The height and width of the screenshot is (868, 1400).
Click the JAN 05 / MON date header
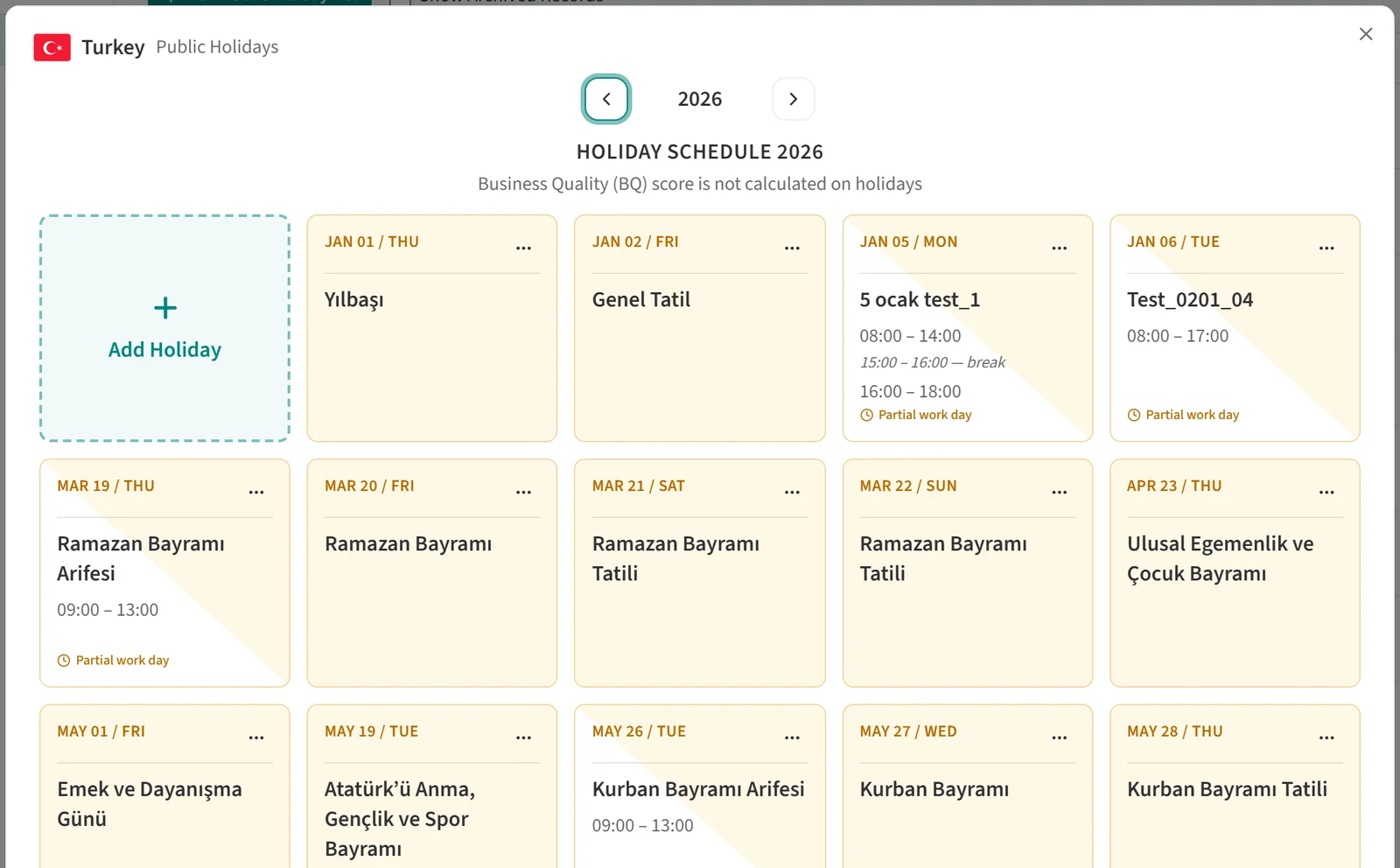pyautogui.click(x=908, y=242)
